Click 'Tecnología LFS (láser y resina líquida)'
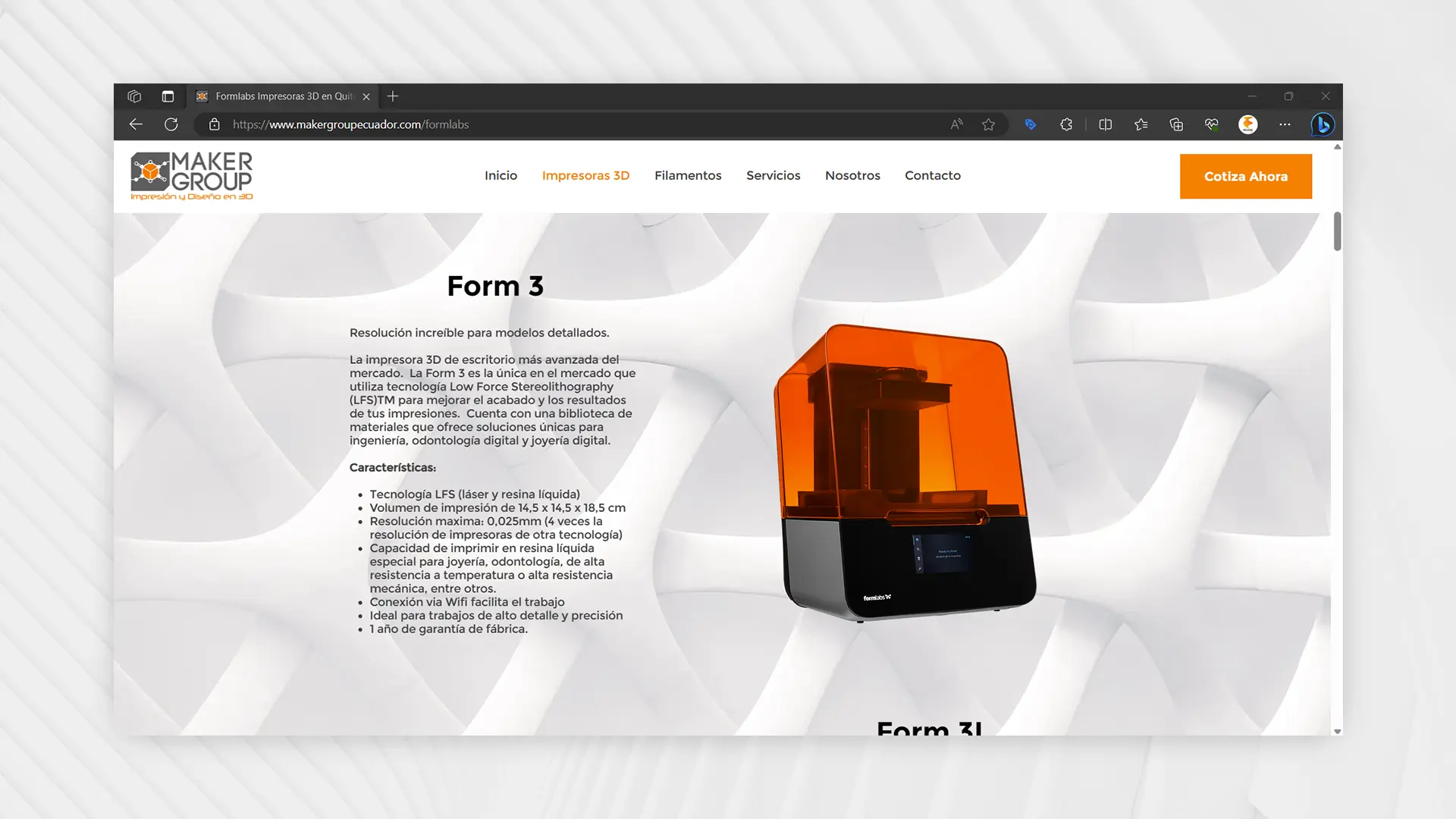The image size is (1456, 819). coord(475,494)
